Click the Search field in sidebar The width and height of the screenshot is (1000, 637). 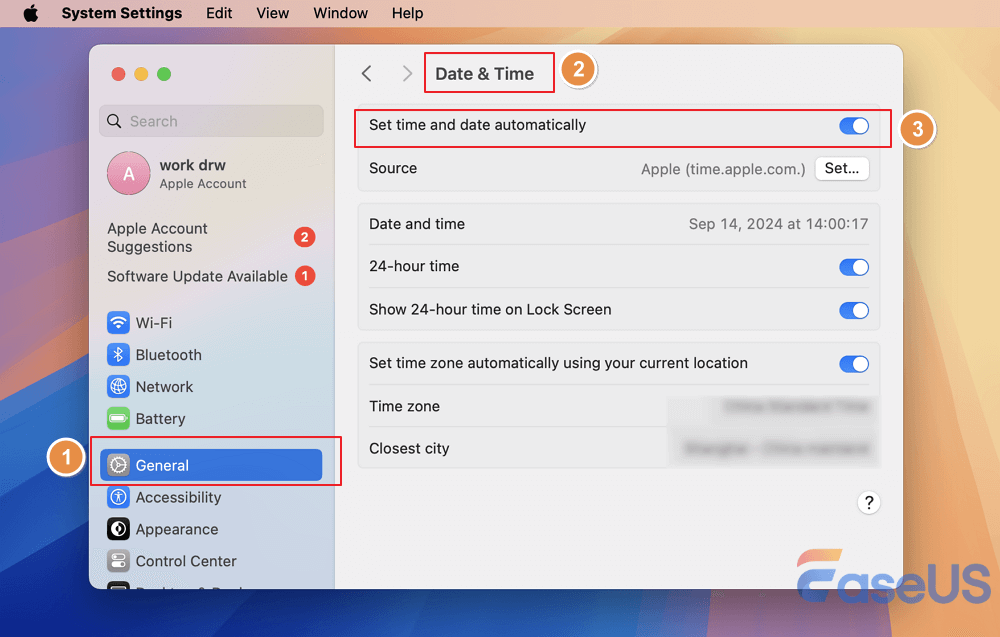tap(211, 121)
